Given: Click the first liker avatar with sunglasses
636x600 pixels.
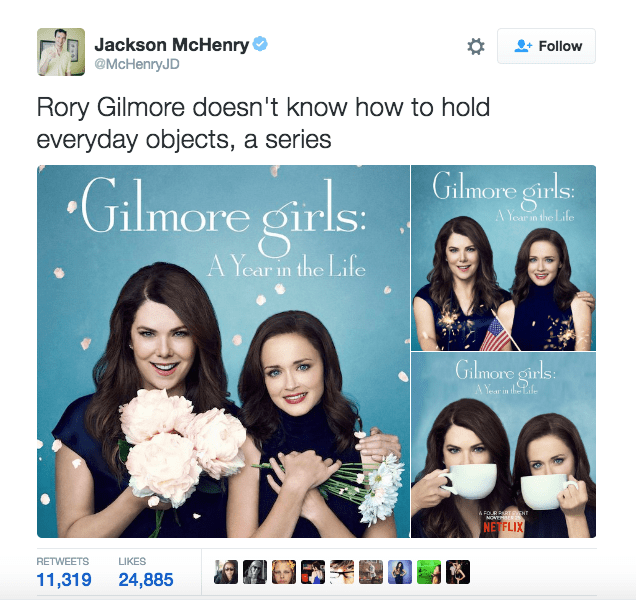Looking at the screenshot, I should pos(226,572).
